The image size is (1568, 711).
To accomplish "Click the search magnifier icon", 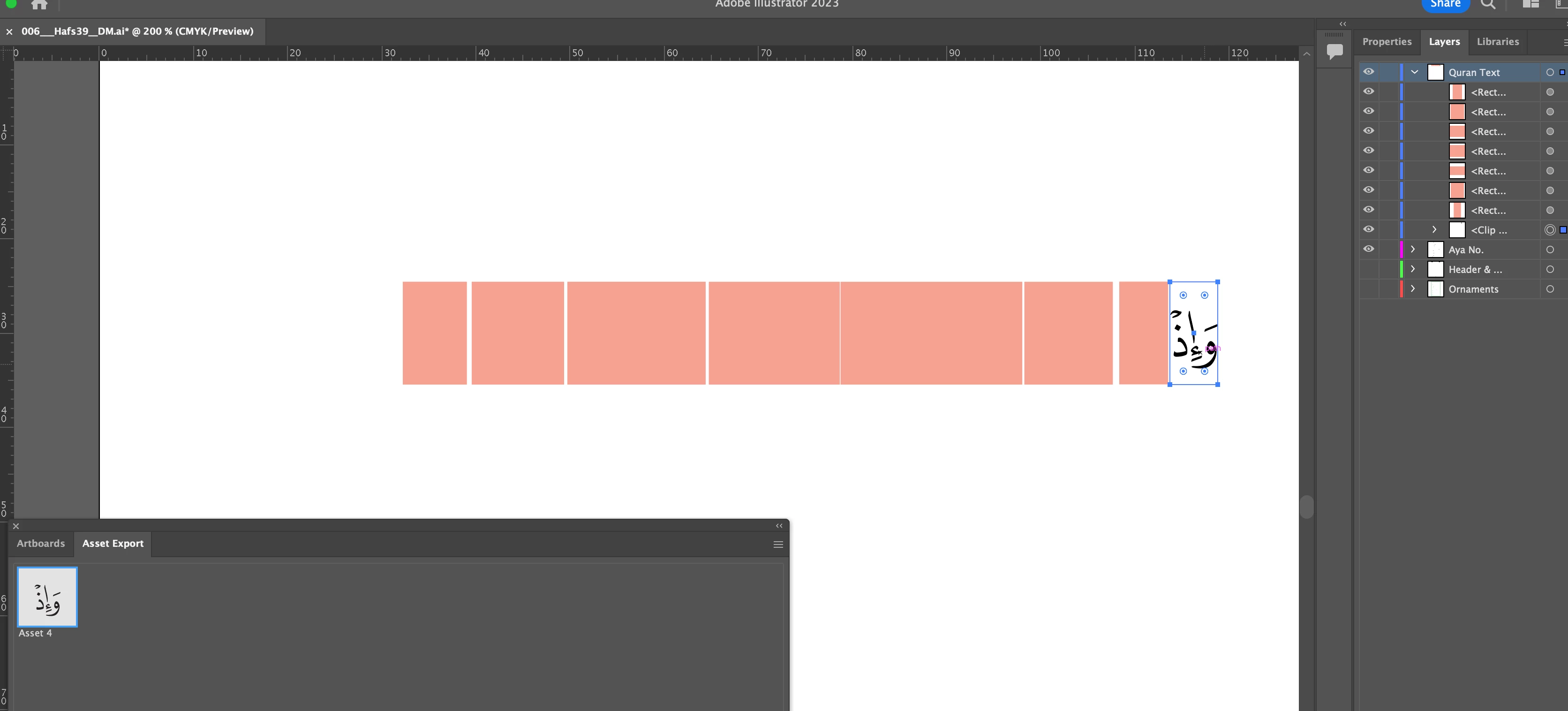I will coord(1488,5).
